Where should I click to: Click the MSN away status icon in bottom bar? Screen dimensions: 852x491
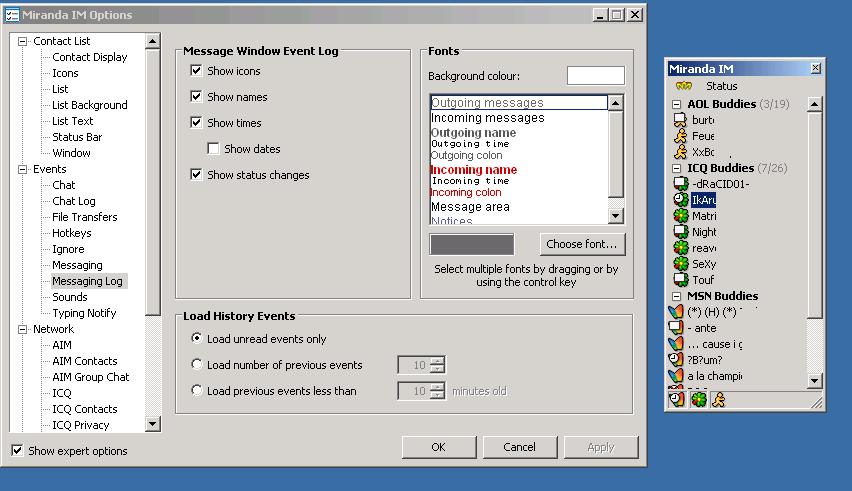tap(676, 400)
